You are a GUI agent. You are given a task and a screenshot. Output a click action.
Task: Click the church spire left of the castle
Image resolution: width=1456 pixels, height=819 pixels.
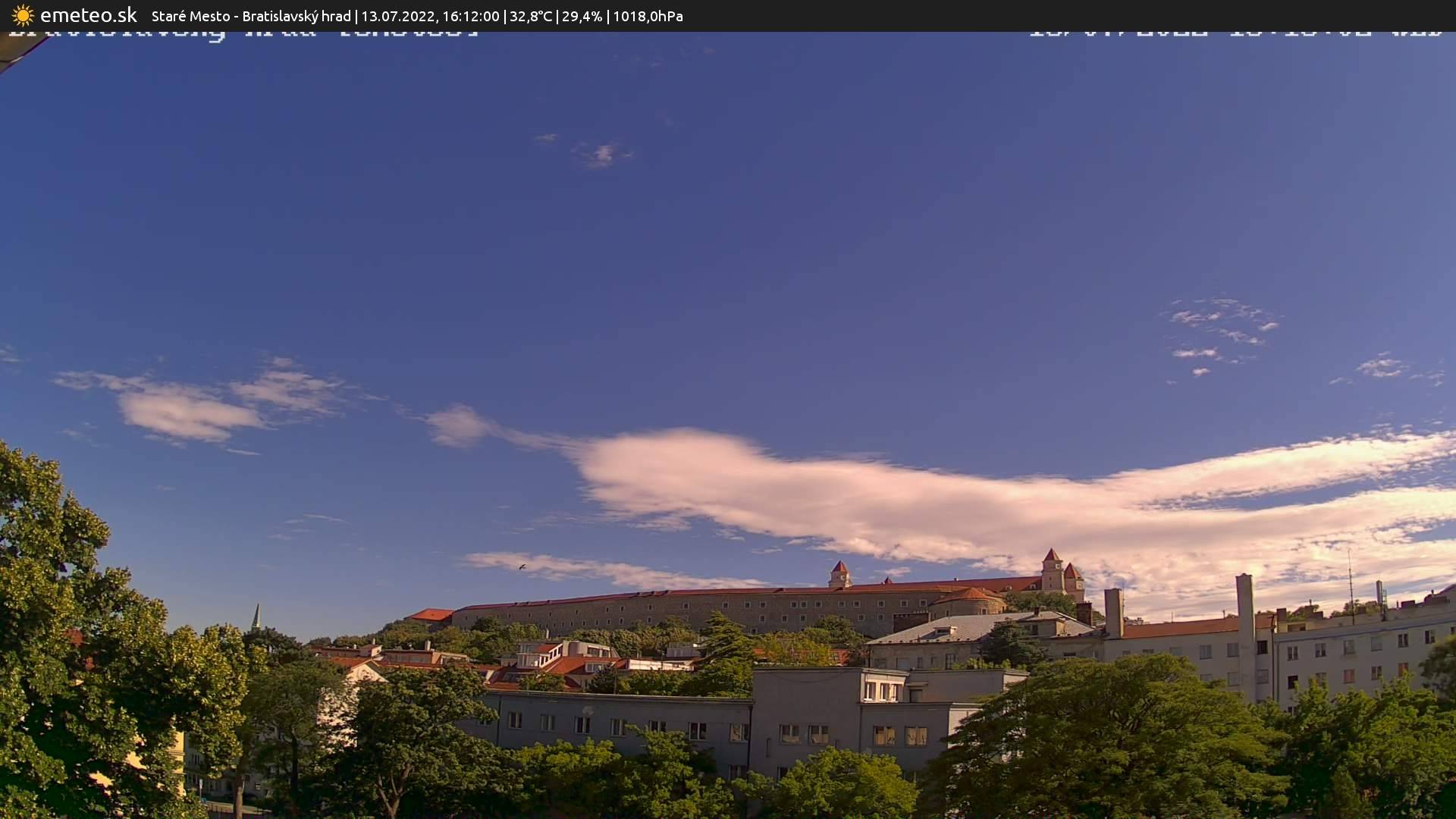[x=257, y=616]
